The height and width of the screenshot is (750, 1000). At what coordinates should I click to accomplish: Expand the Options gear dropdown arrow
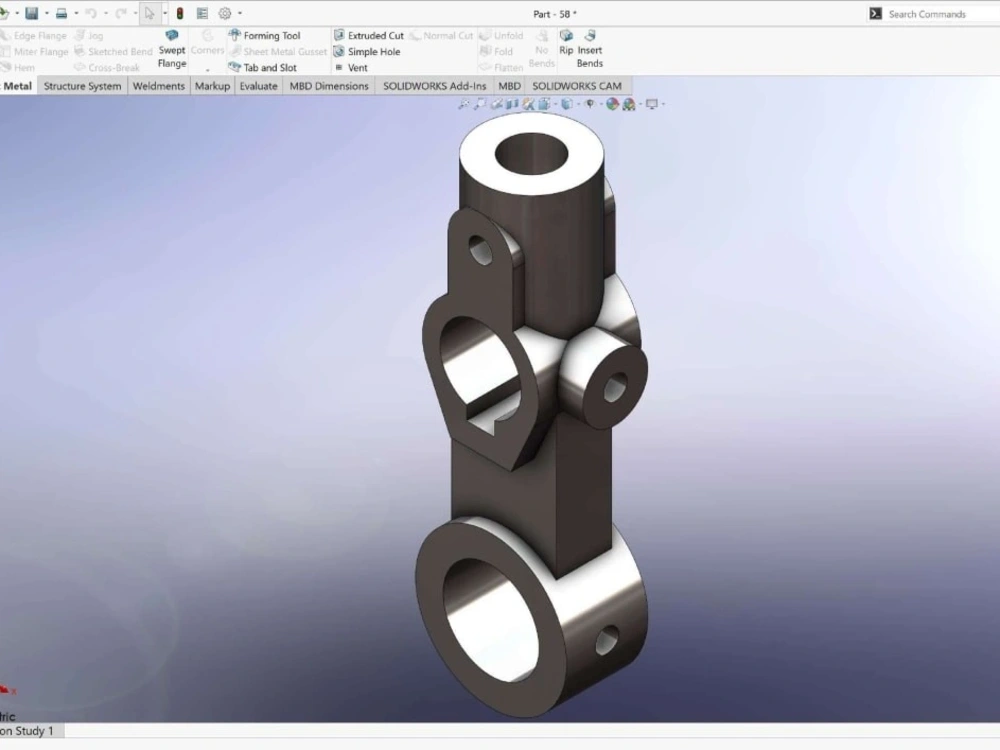point(240,13)
